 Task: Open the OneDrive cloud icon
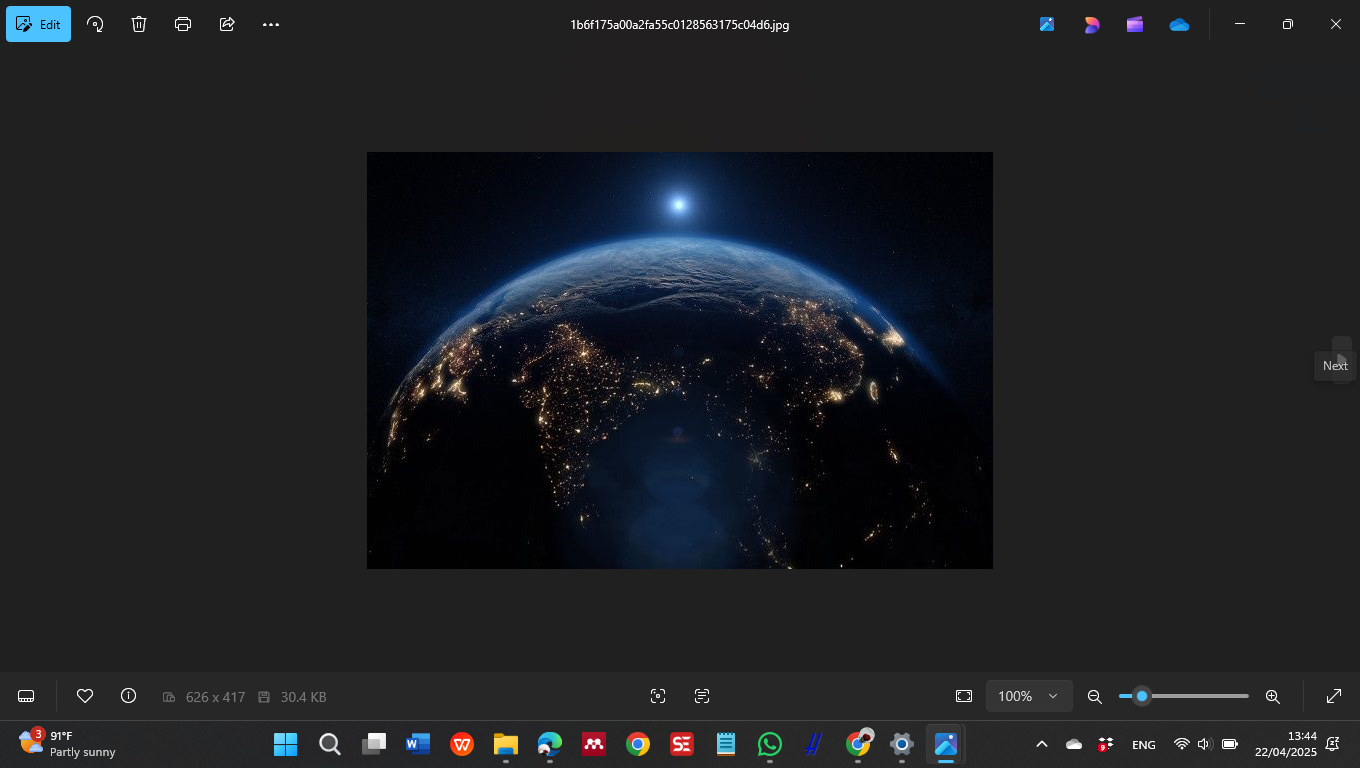point(1179,24)
